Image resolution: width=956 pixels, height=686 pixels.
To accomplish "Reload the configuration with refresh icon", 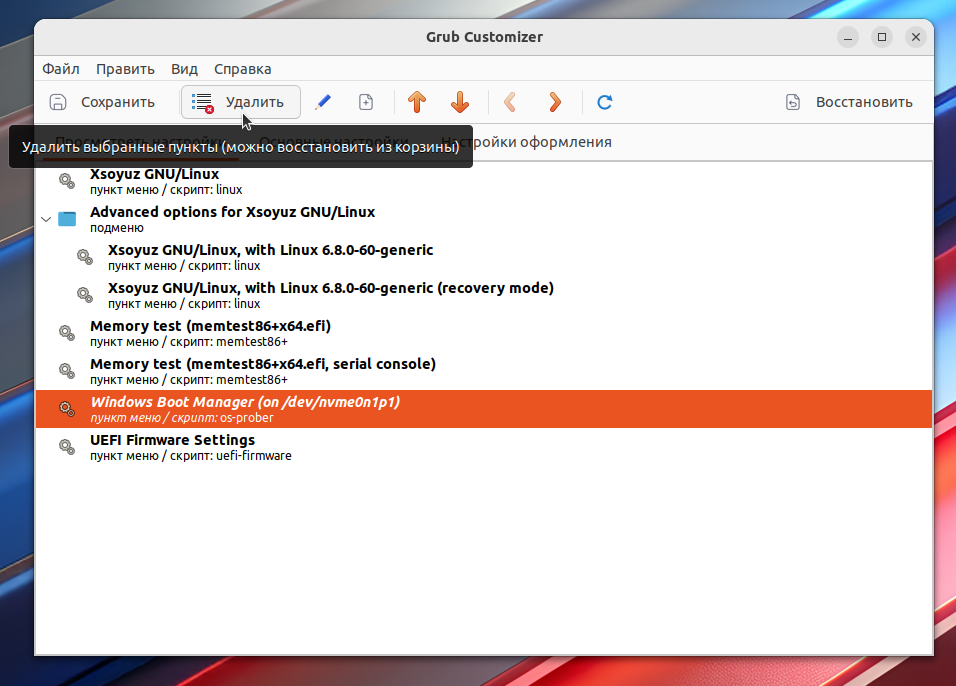I will 604,102.
